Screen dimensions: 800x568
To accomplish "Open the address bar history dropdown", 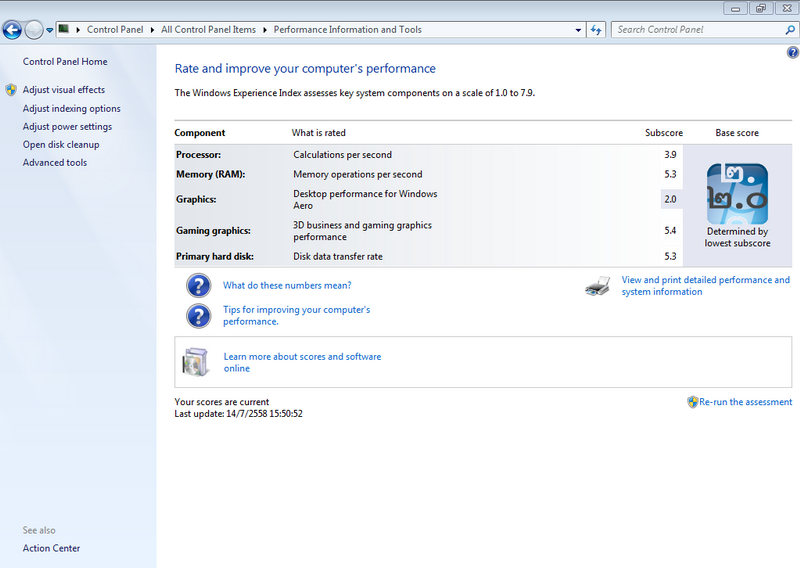I will [578, 30].
